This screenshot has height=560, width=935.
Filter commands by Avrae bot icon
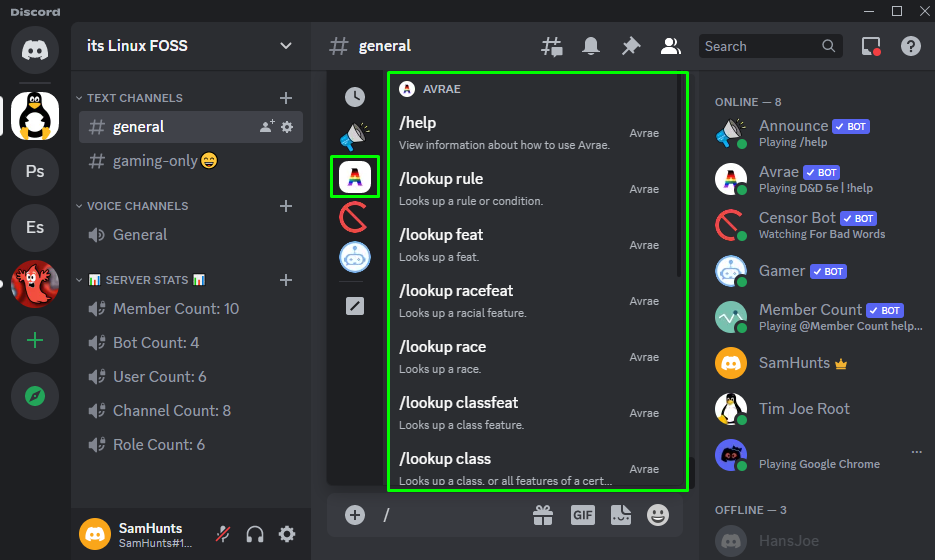pos(355,177)
